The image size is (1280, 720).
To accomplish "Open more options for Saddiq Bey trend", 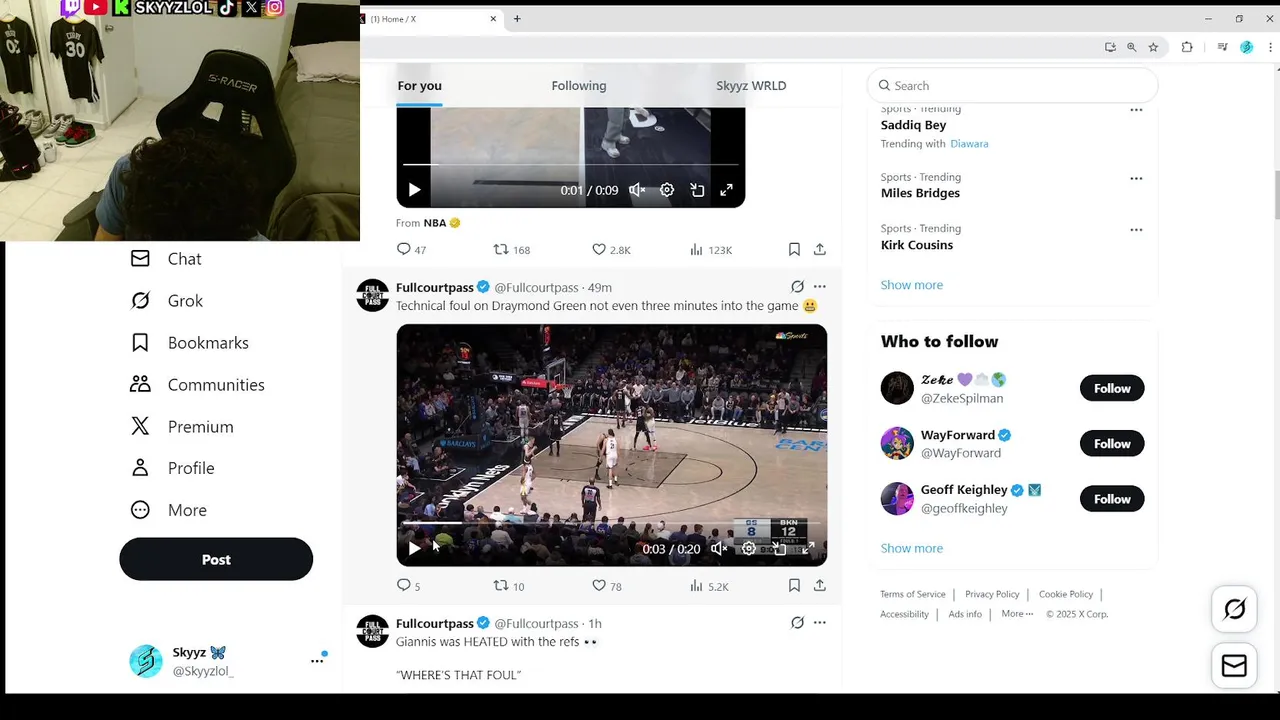I will [1136, 110].
